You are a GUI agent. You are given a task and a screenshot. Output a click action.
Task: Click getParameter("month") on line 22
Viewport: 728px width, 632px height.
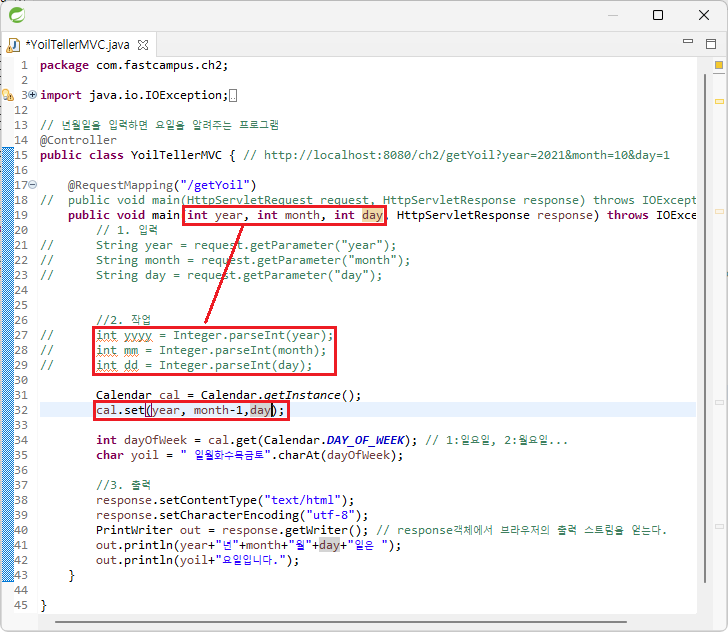(x=325, y=260)
